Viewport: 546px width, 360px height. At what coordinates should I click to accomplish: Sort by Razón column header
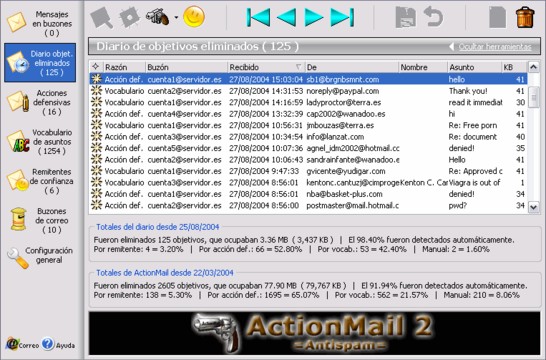pyautogui.click(x=124, y=67)
